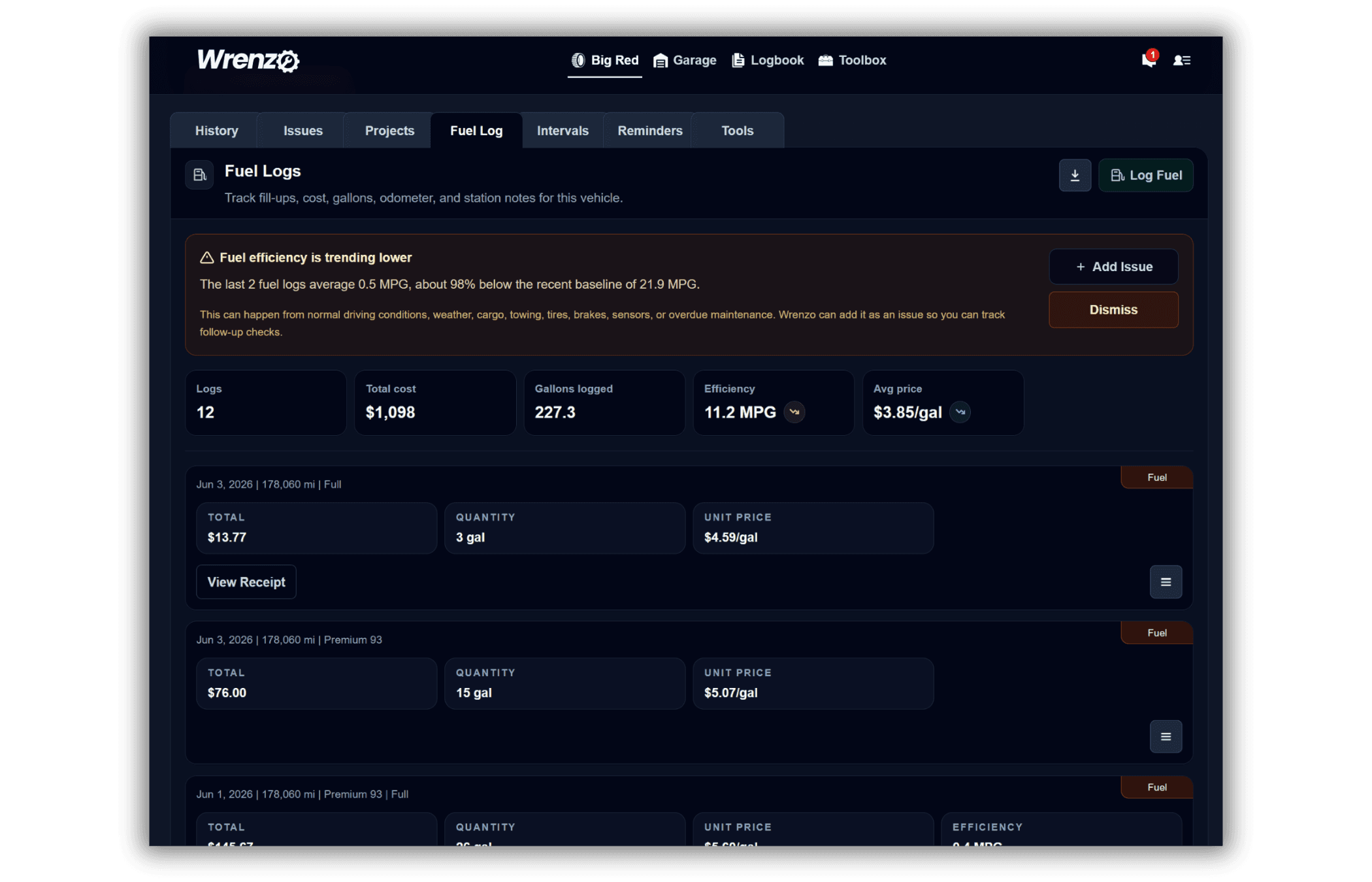Click 'Jun 3, 2026 | 178,060 mi | Premium 93' header
The image size is (1372, 882).
click(289, 640)
